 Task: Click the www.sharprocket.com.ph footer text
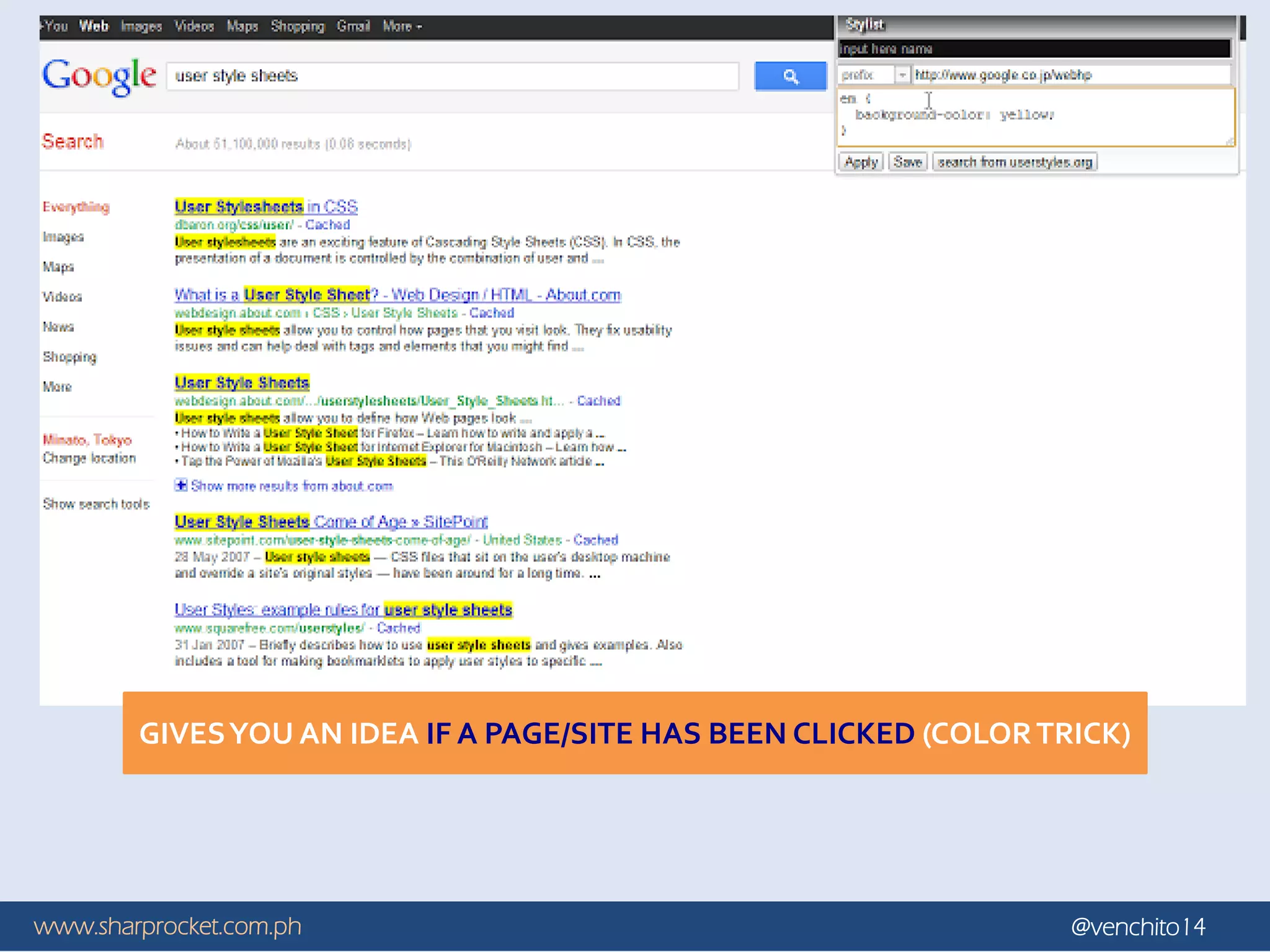tap(167, 926)
